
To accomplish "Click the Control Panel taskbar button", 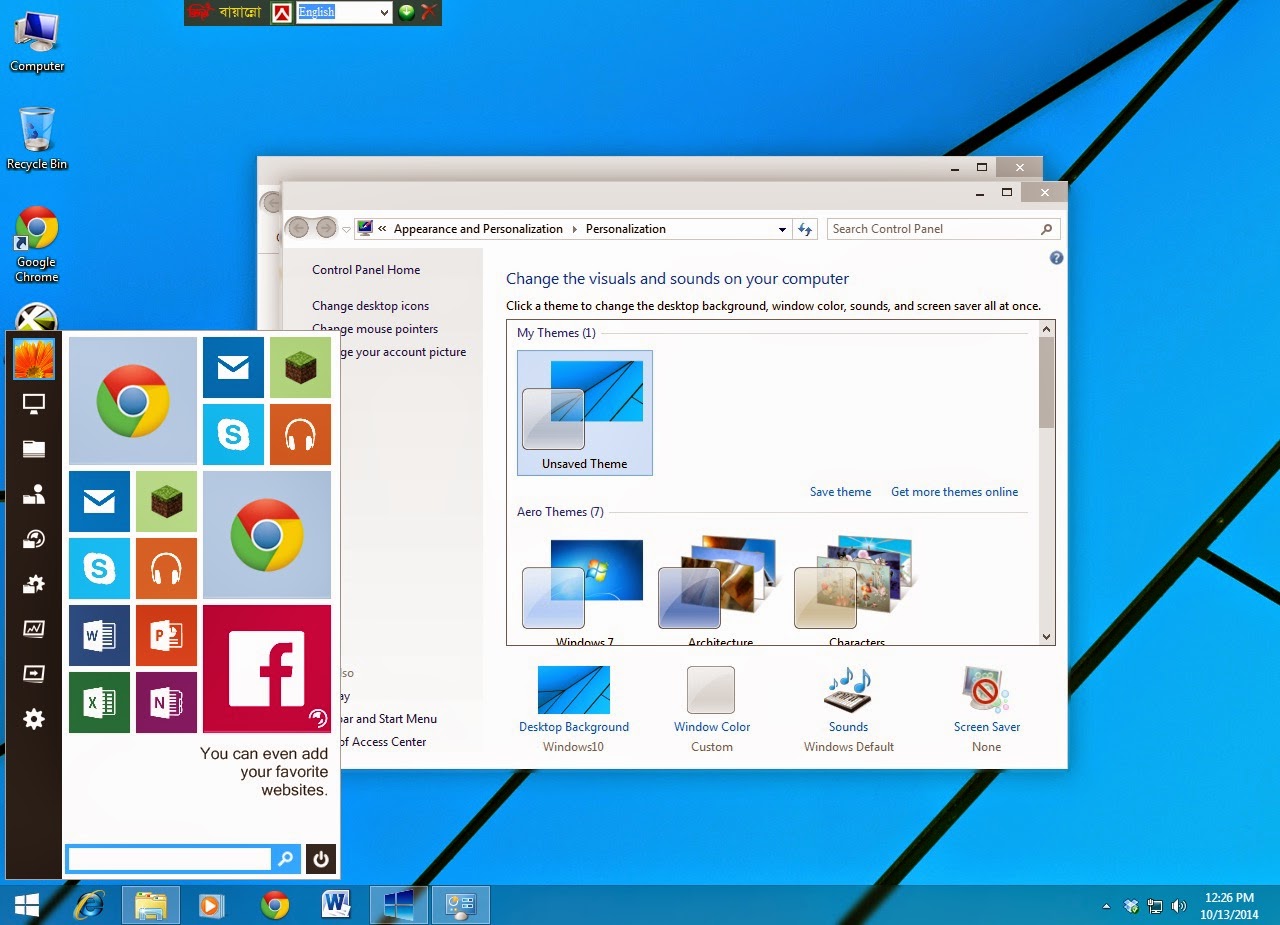I will (x=461, y=905).
